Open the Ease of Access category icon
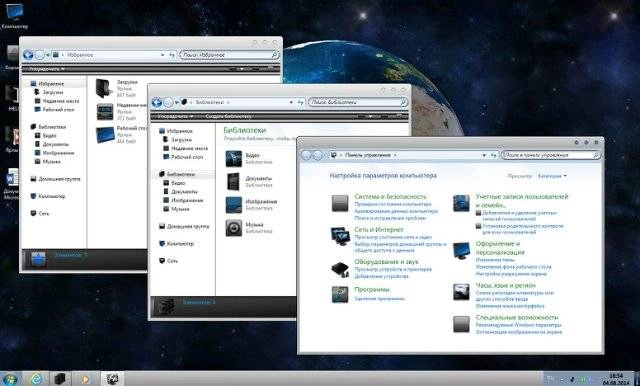 (461, 324)
